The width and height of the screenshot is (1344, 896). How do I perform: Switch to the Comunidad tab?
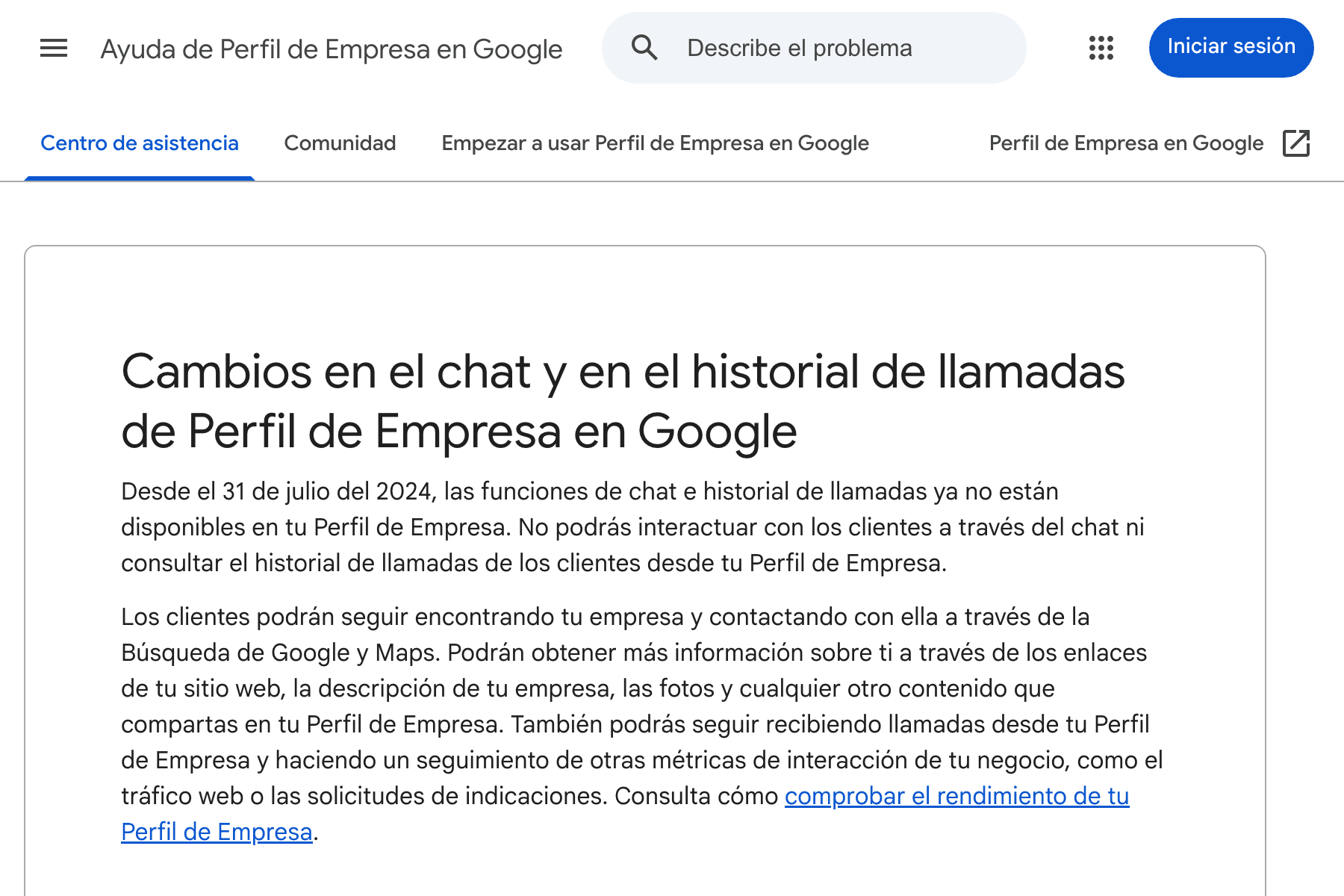pyautogui.click(x=340, y=143)
